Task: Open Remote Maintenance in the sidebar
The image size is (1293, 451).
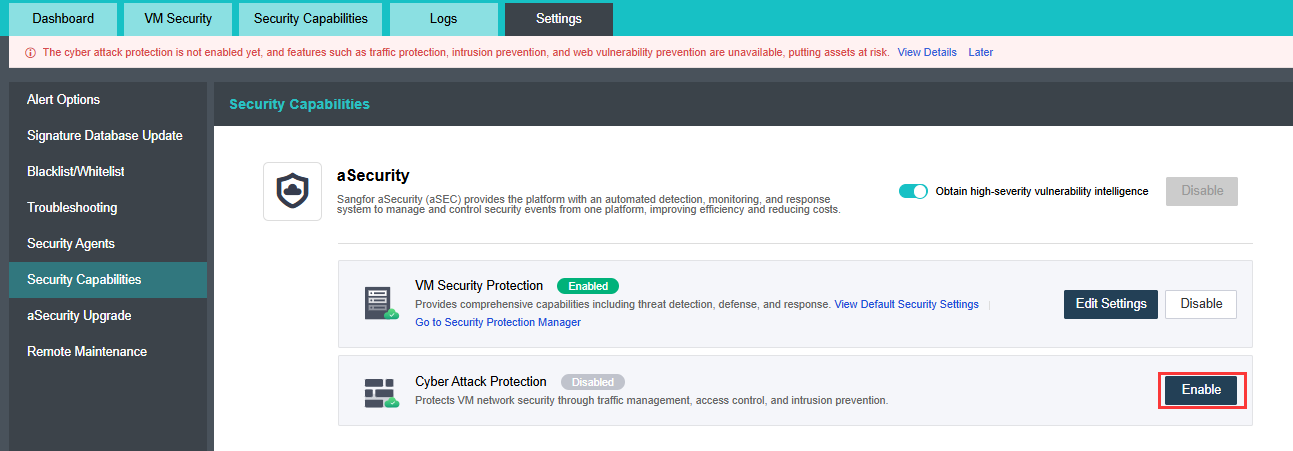Action: pos(87,352)
